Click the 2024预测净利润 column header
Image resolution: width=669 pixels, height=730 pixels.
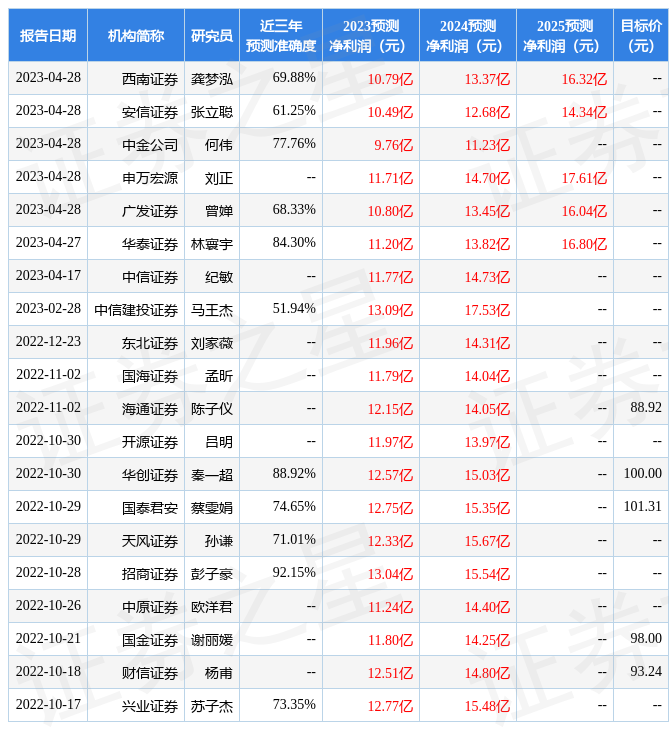pos(467,35)
